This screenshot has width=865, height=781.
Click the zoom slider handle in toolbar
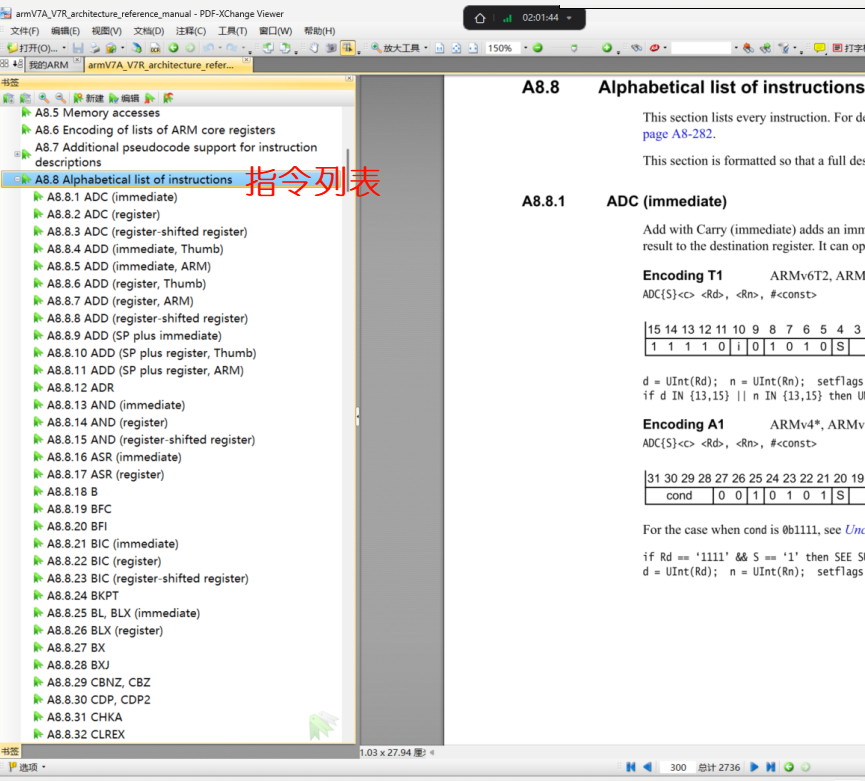[574, 49]
